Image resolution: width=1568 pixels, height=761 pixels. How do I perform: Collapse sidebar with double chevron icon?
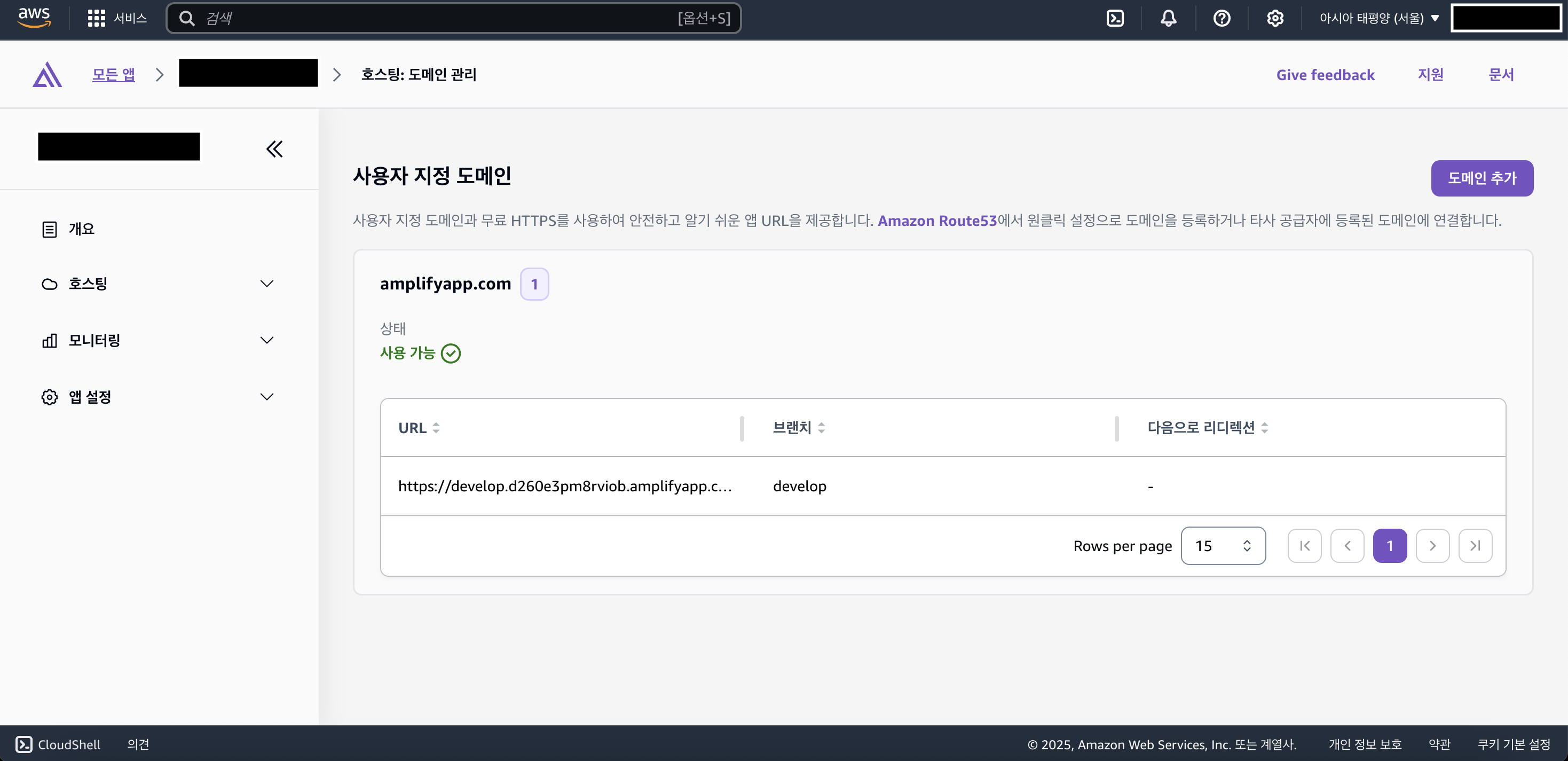click(274, 148)
